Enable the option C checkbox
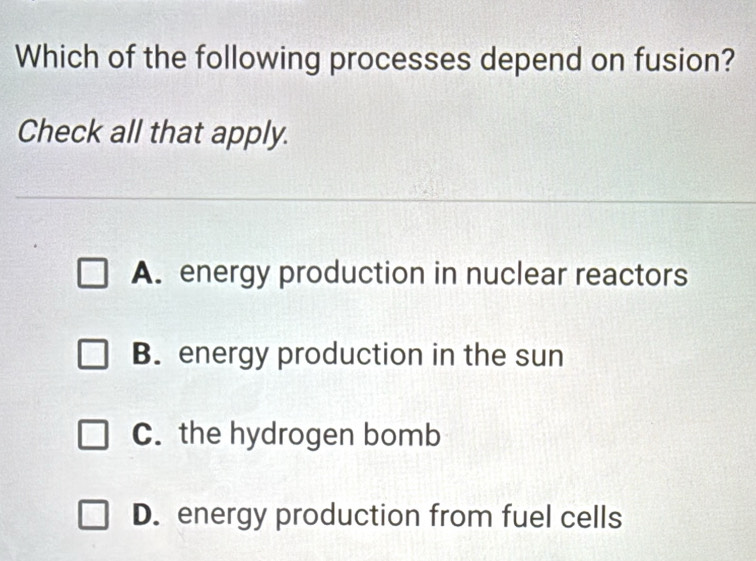This screenshot has width=756, height=561. pyautogui.click(x=93, y=435)
